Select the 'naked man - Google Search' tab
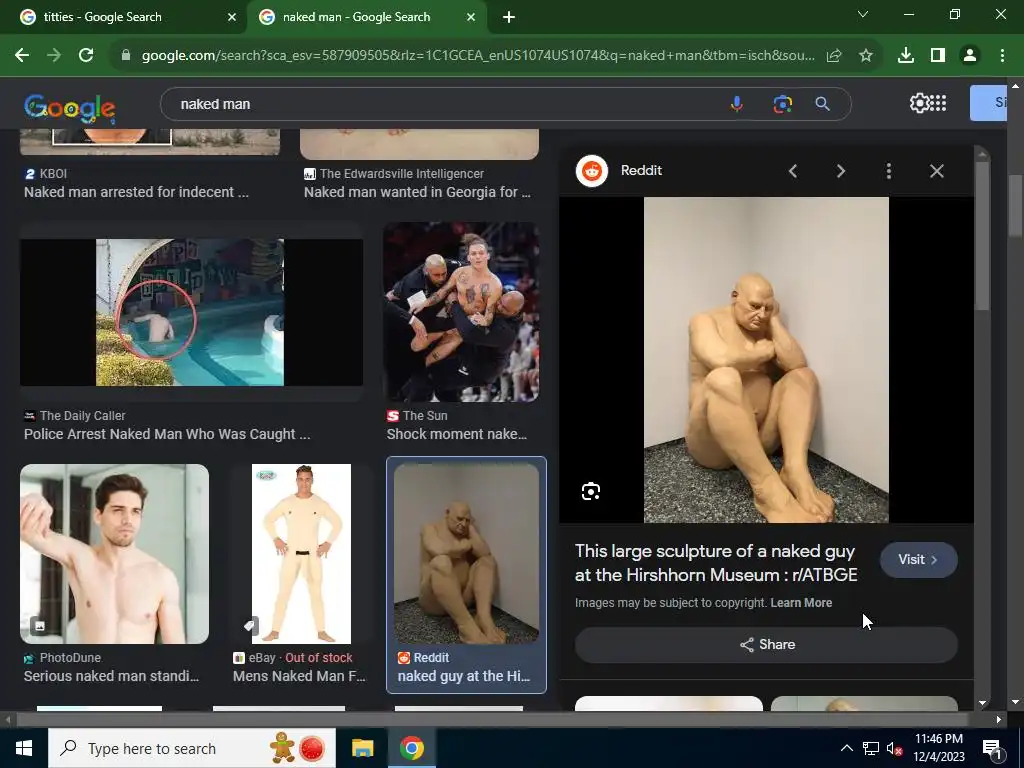The image size is (1024, 768). (366, 17)
